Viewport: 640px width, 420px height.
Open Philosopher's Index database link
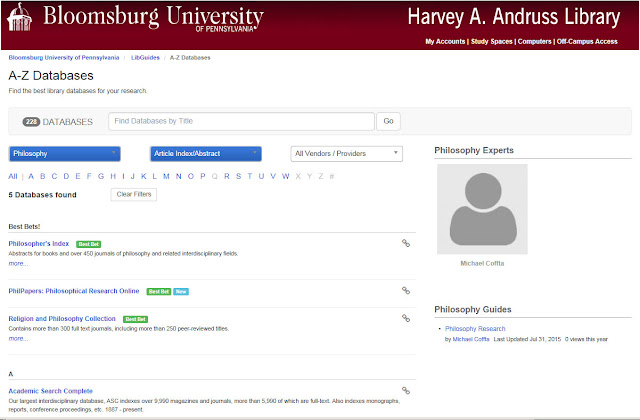tap(39, 244)
